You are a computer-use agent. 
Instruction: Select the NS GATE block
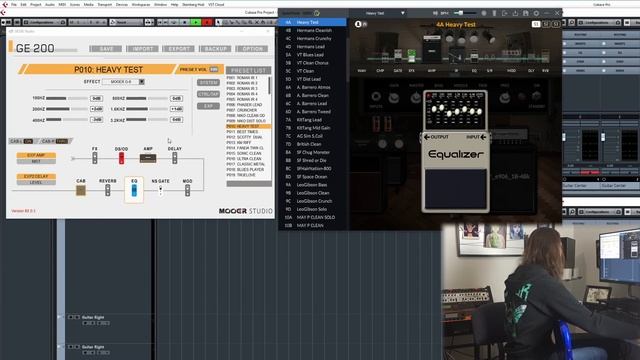160,190
